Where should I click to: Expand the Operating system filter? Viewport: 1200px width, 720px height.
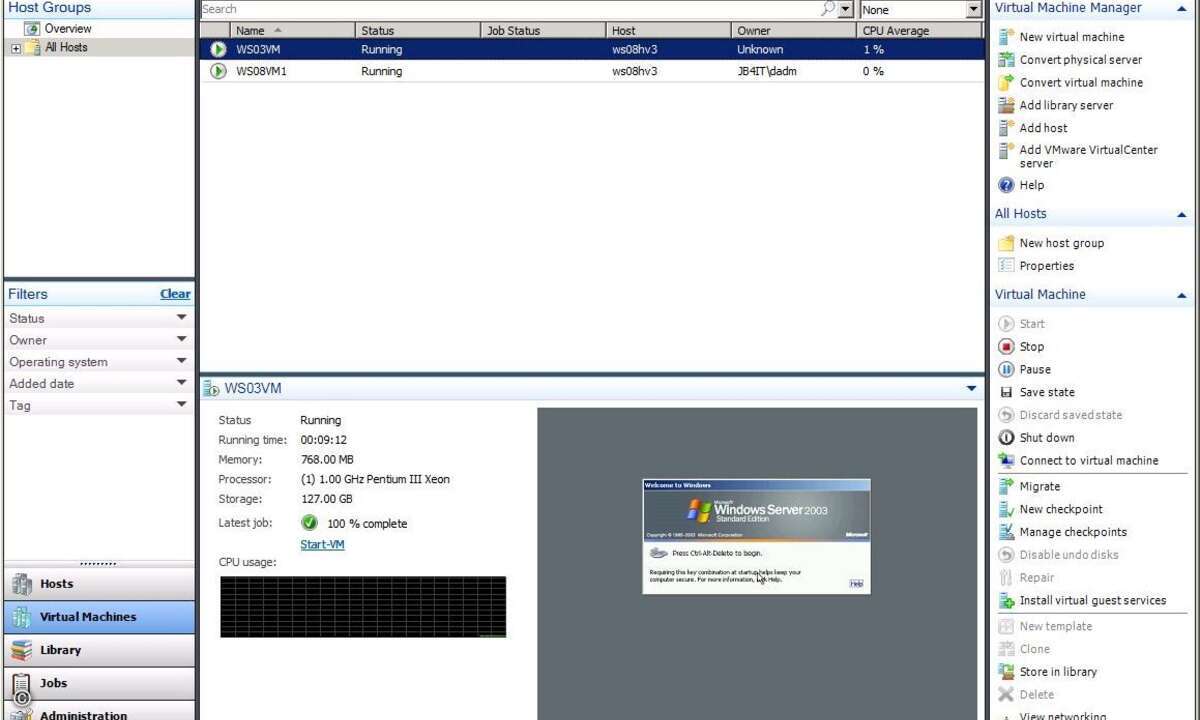click(x=181, y=362)
